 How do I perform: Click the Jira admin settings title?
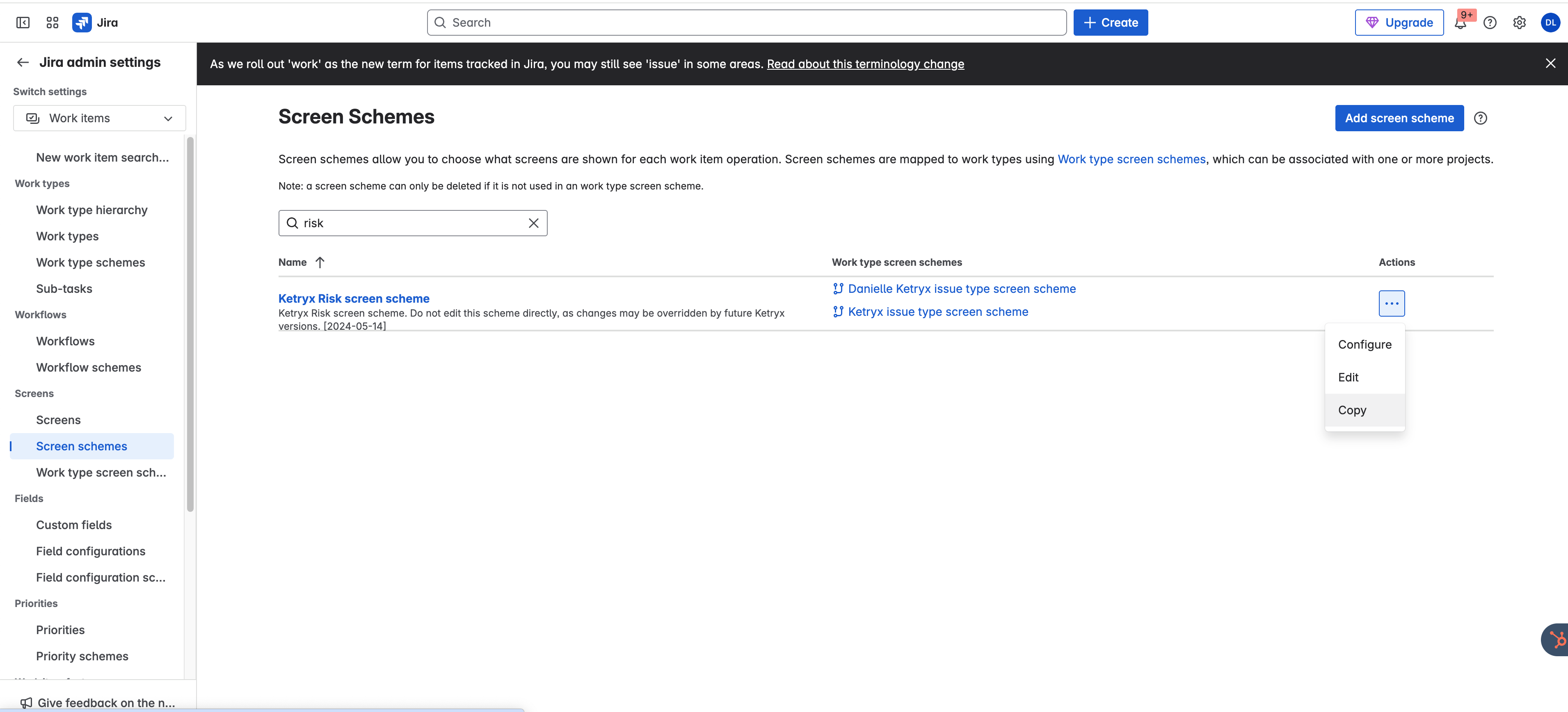pyautogui.click(x=100, y=63)
